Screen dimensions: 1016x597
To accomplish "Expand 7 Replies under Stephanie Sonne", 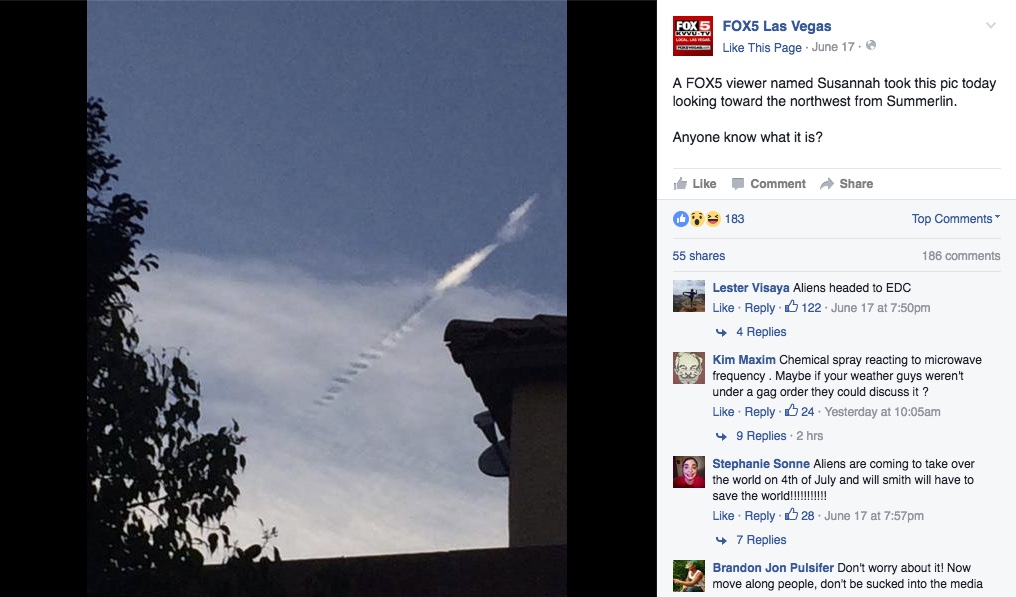I will coord(761,540).
